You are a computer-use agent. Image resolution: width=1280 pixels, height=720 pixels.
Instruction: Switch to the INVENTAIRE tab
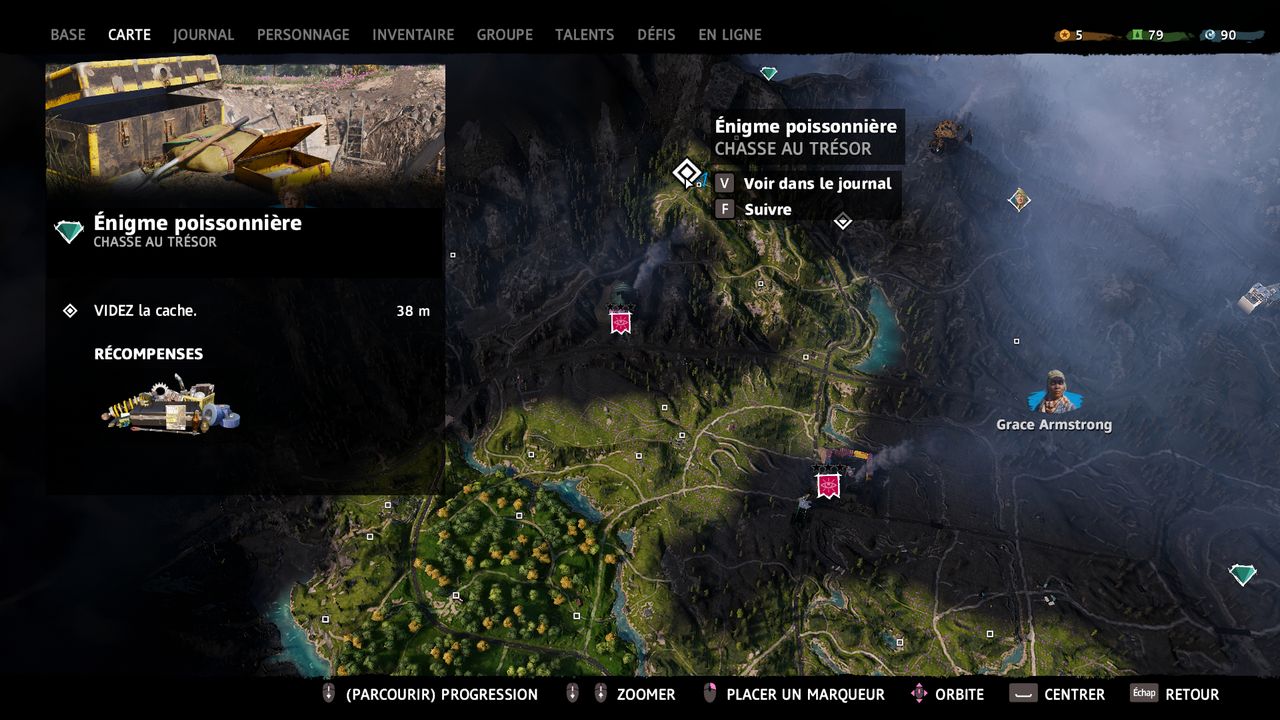click(413, 34)
